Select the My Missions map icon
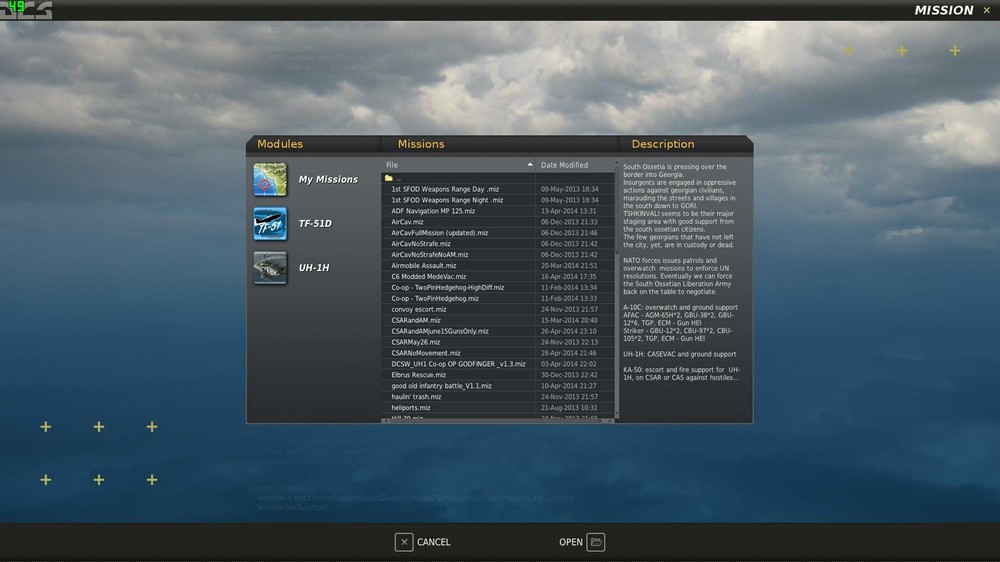 pyautogui.click(x=270, y=180)
